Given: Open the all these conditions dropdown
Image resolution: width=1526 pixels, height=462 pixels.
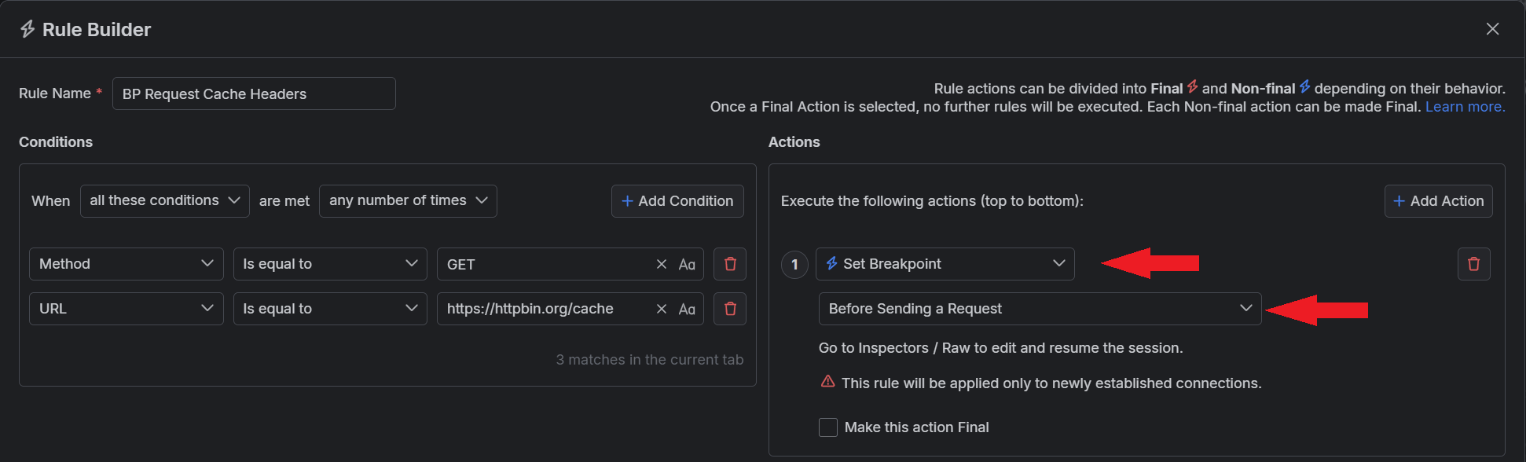Looking at the screenshot, I should 165,200.
